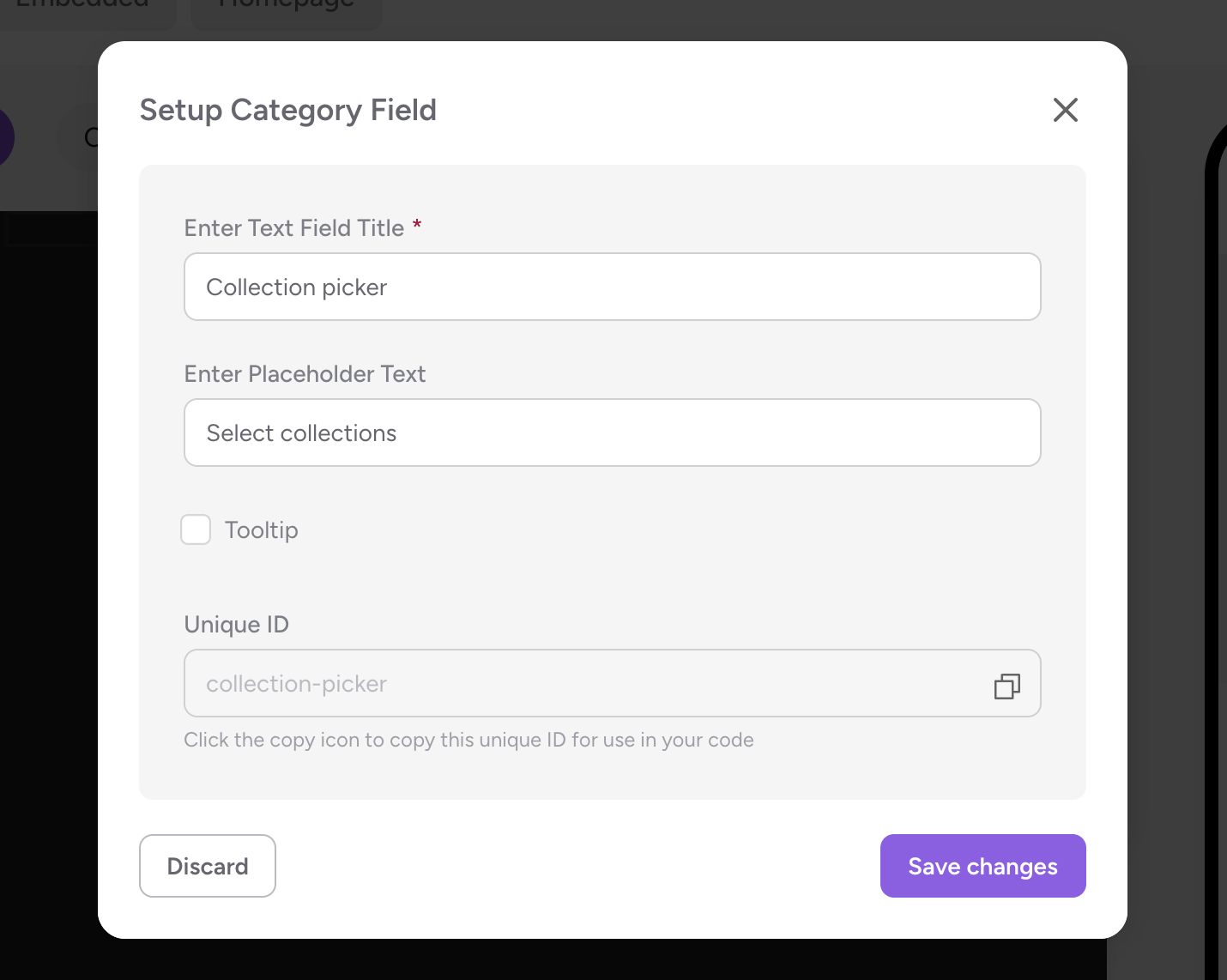
Task: Click the dark phone preview frame edge
Action: 1214,515
